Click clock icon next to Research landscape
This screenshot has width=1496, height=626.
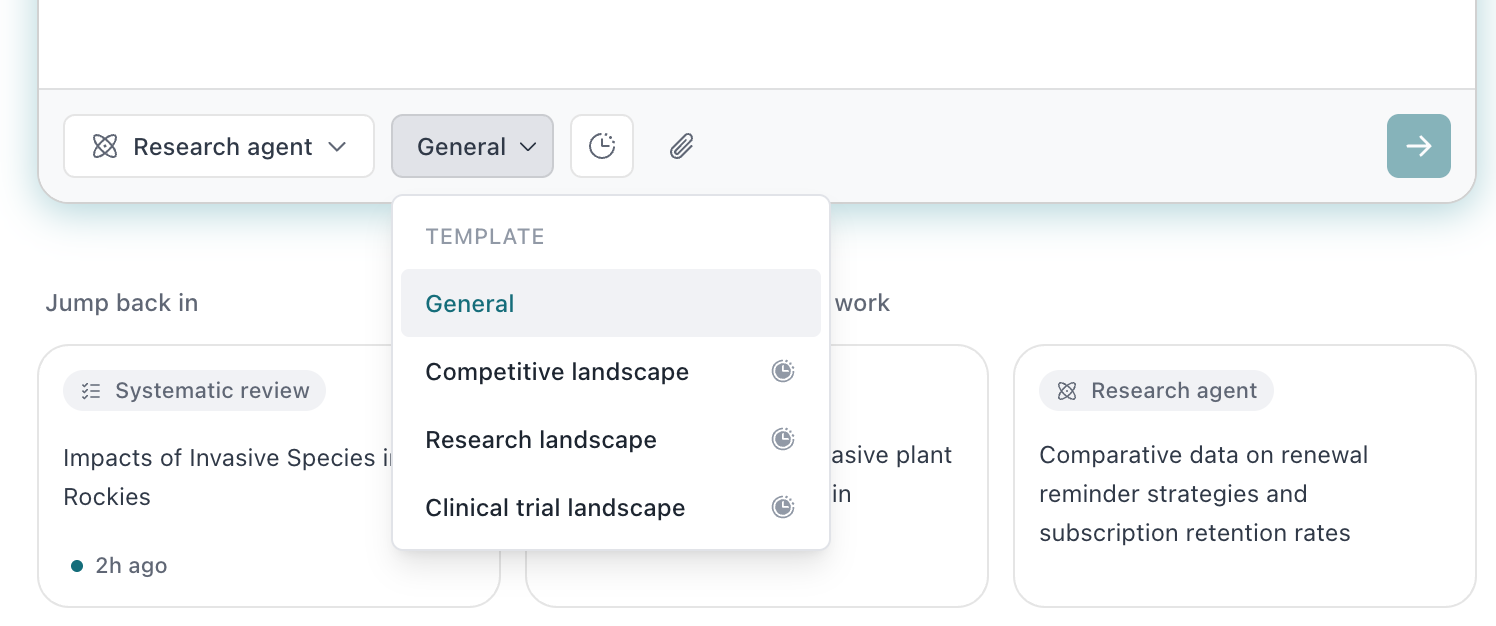[783, 440]
